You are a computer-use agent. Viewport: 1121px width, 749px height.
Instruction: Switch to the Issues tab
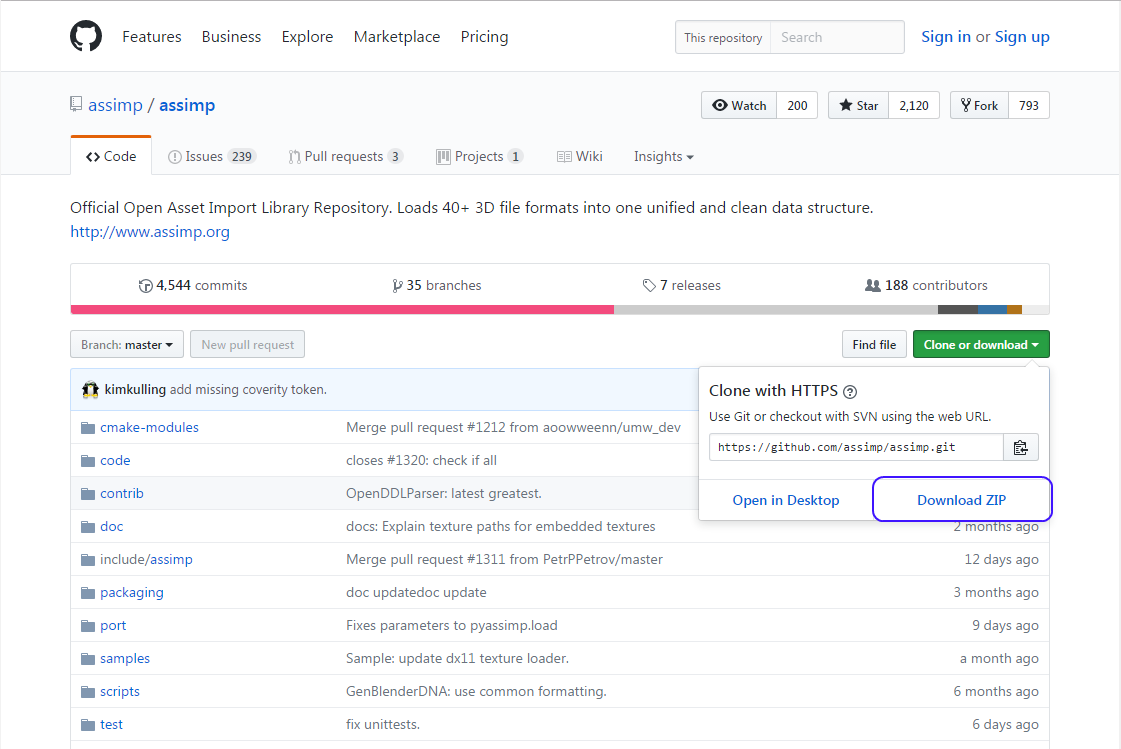pos(212,157)
